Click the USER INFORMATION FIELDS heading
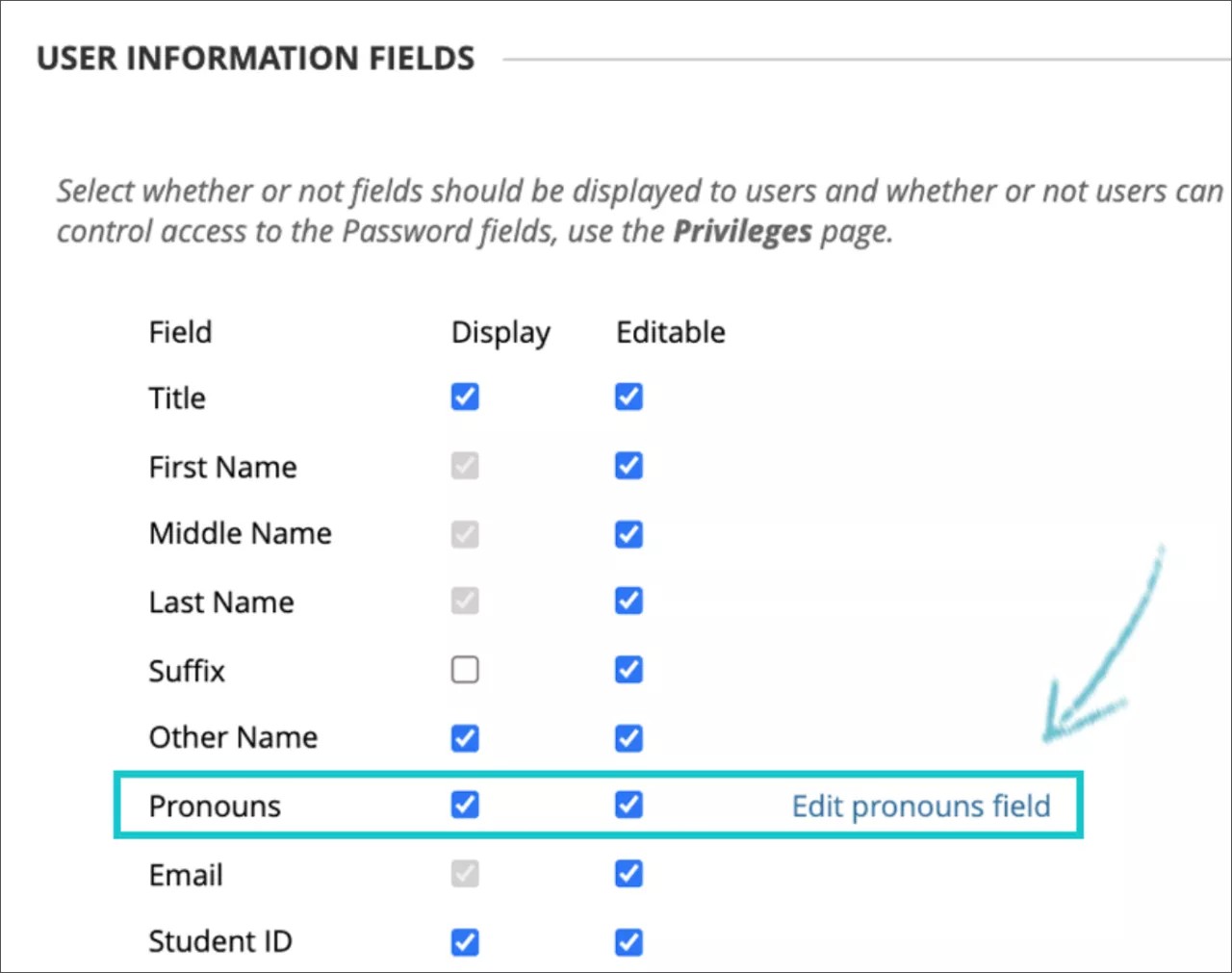This screenshot has height=973, width=1232. click(255, 58)
